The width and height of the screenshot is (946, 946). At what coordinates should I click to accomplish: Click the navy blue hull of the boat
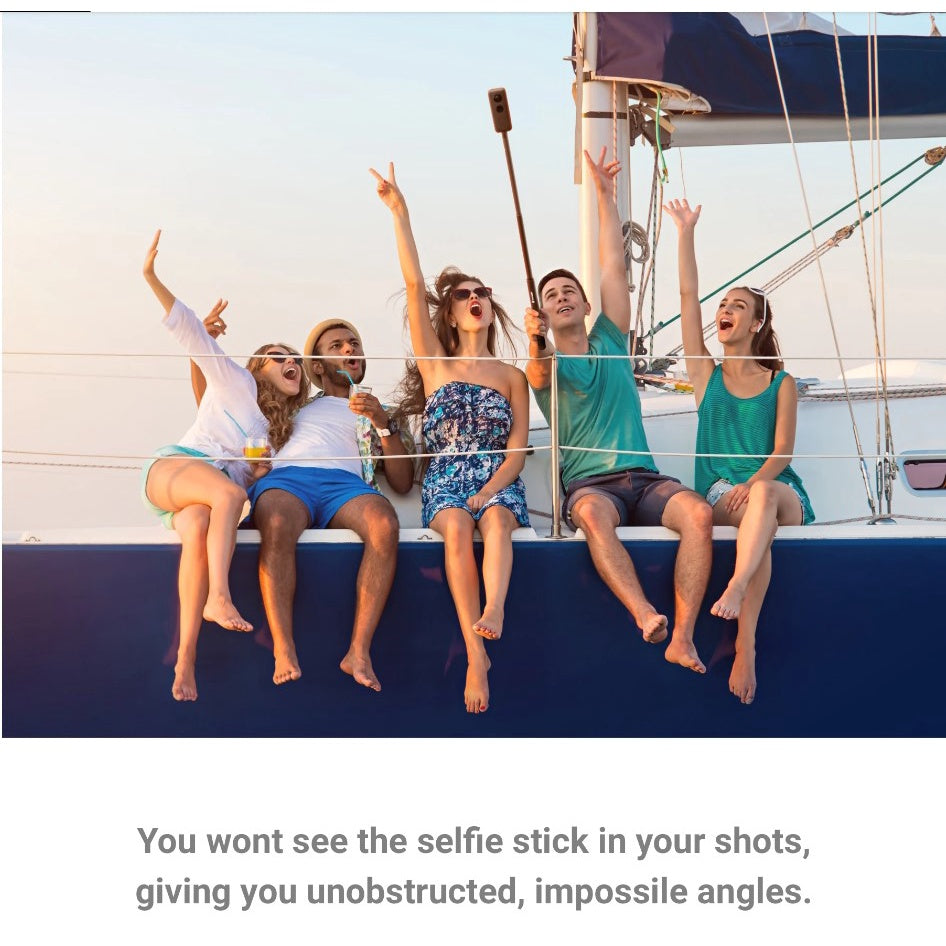(x=474, y=640)
